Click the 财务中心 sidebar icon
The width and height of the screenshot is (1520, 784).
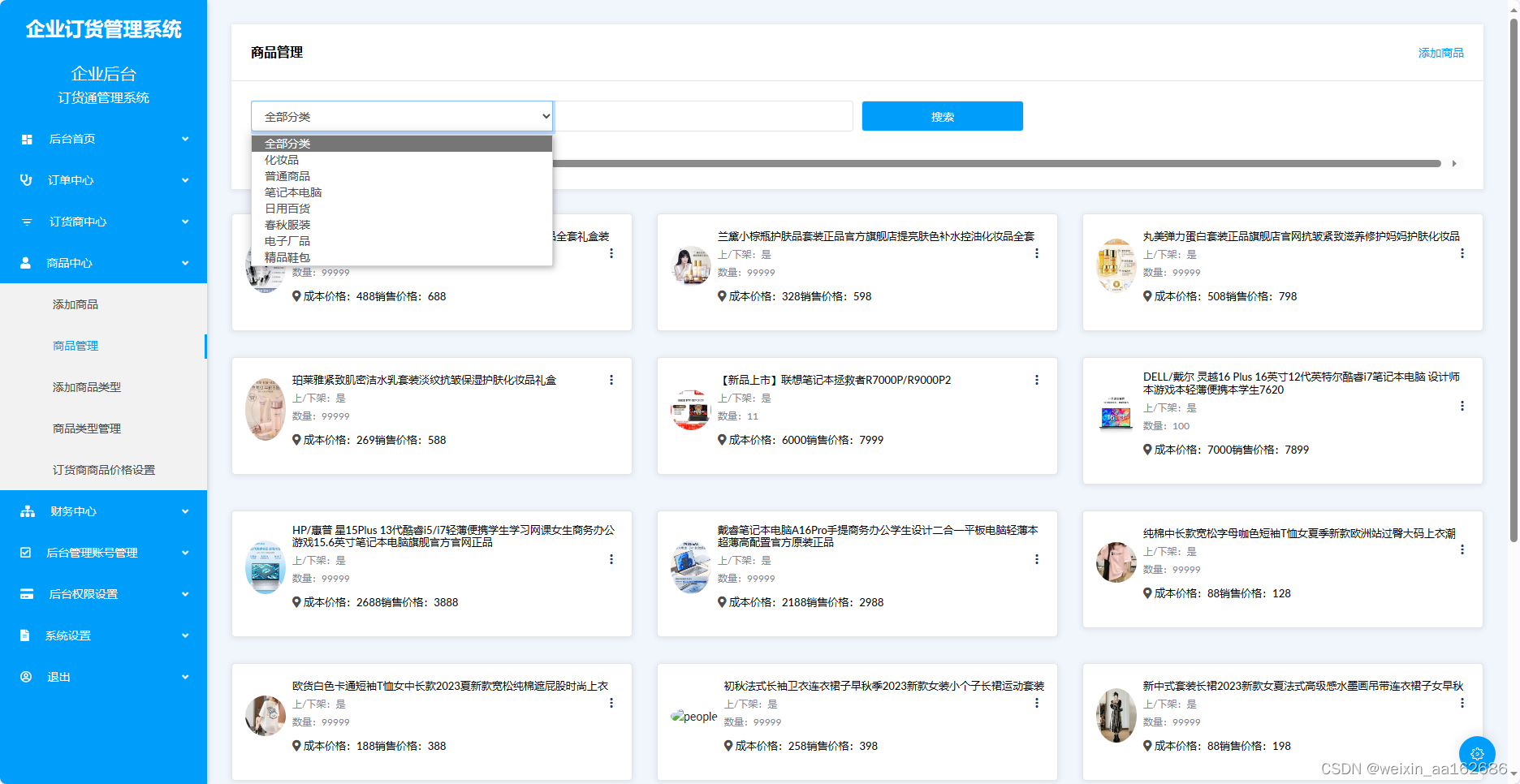pyautogui.click(x=27, y=511)
